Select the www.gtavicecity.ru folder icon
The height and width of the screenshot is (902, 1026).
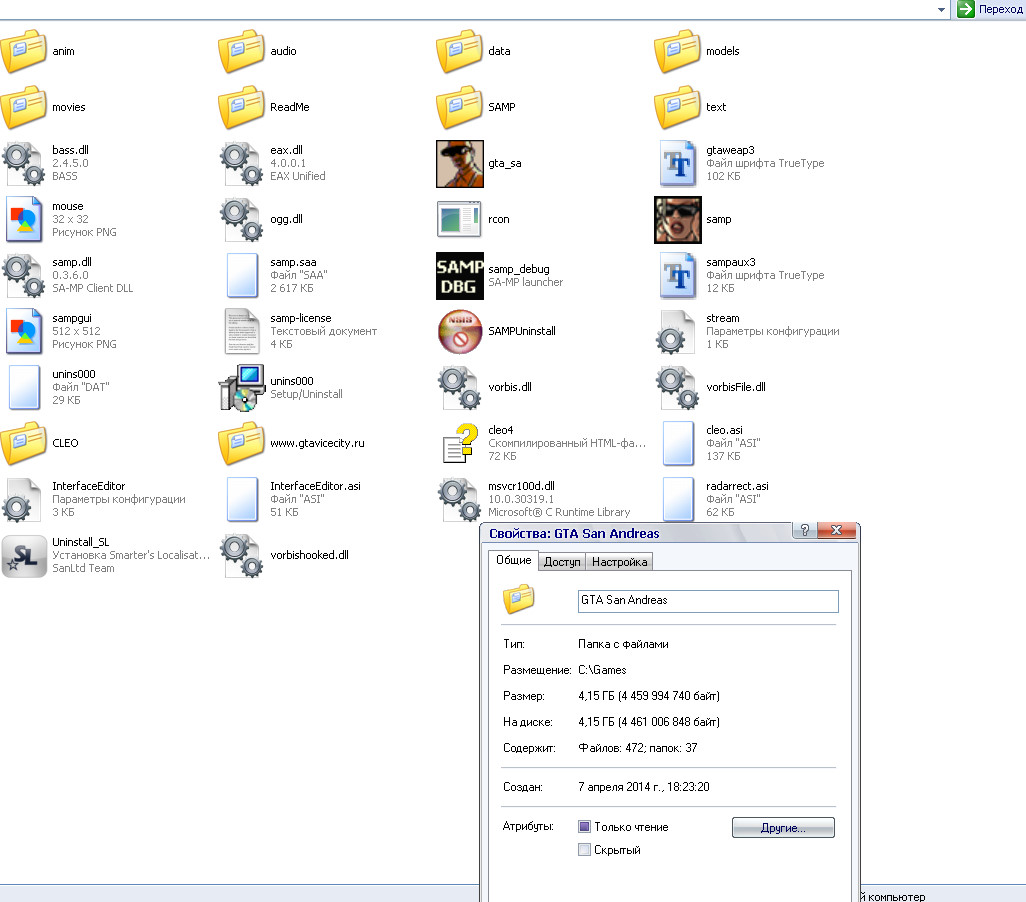(x=241, y=443)
